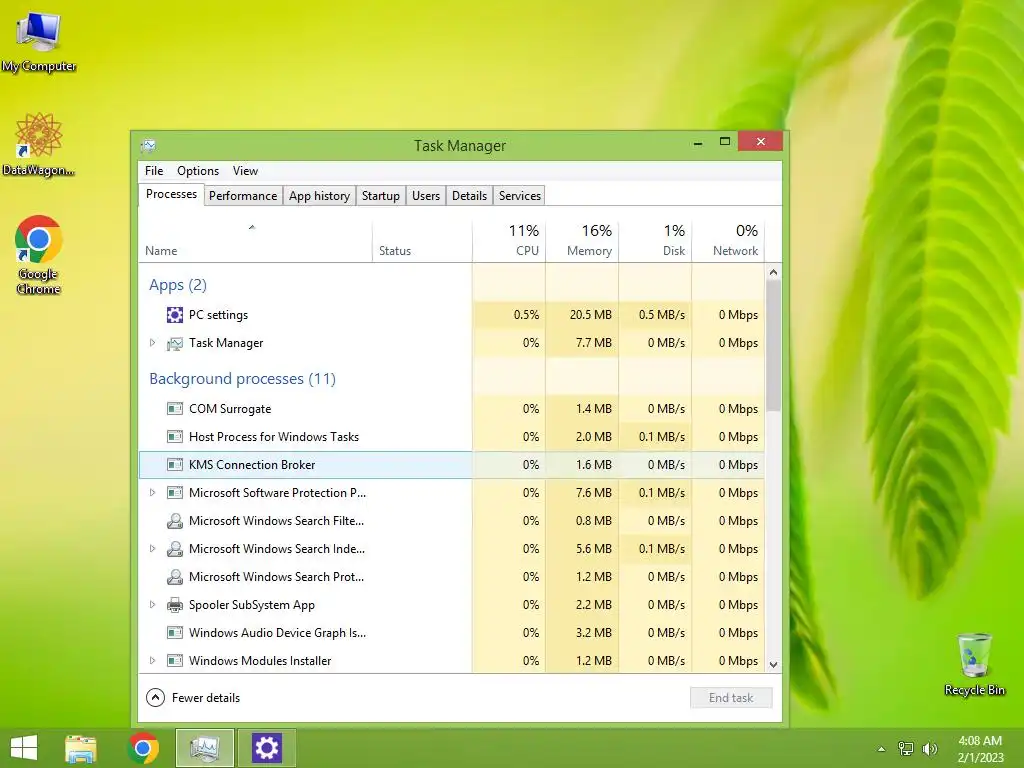1024x768 pixels.
Task: Click the KMS Connection Broker process icon
Action: (x=174, y=465)
